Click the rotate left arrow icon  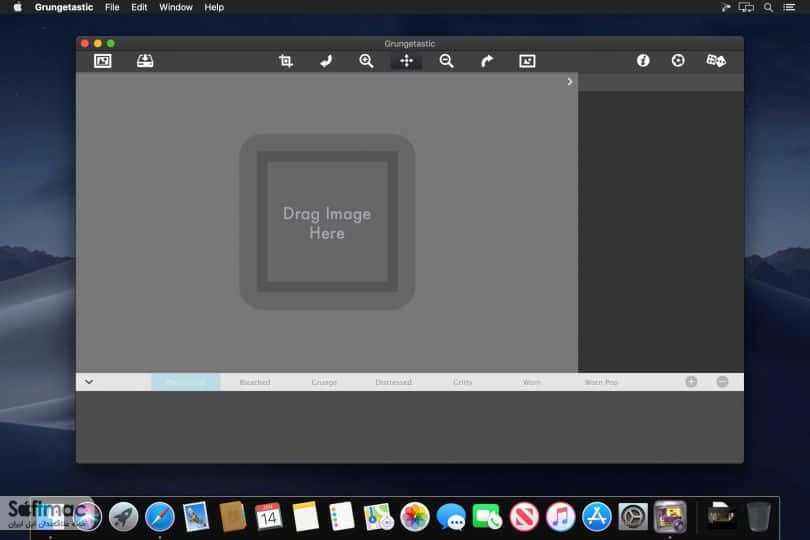pyautogui.click(x=326, y=61)
